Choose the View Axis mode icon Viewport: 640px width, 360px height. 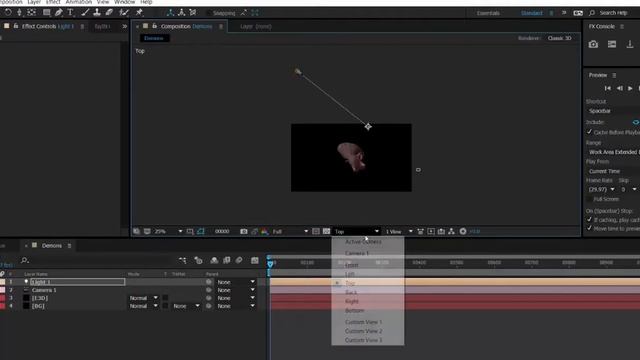(x=193, y=13)
